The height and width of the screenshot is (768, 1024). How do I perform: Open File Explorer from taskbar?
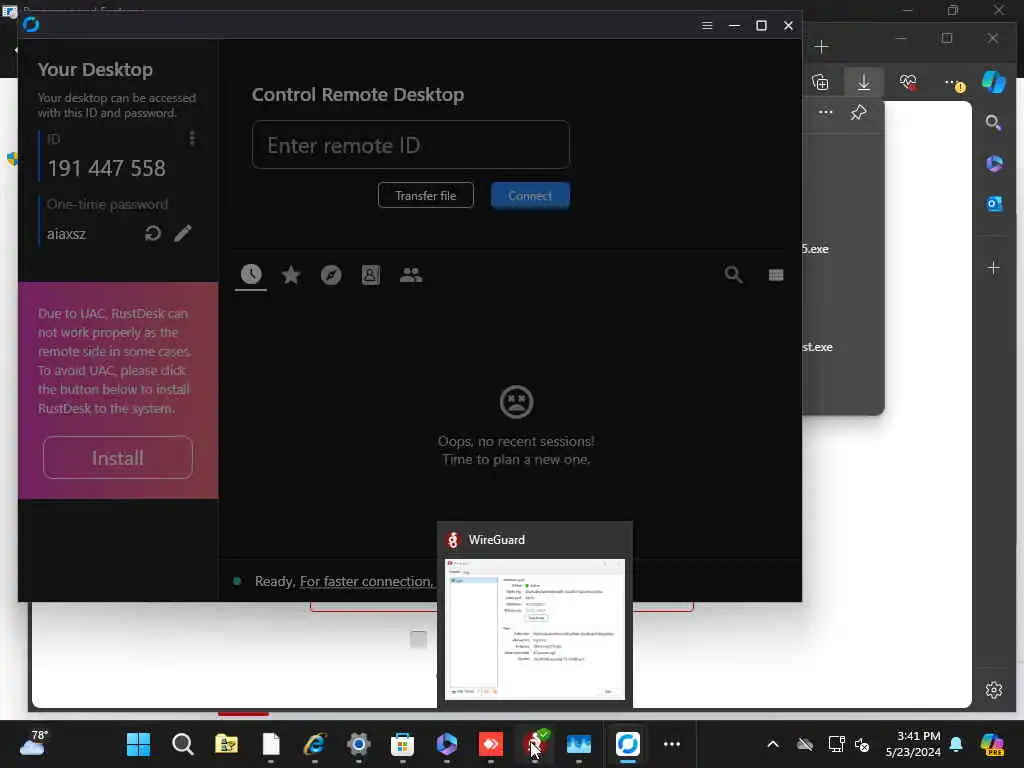click(227, 744)
